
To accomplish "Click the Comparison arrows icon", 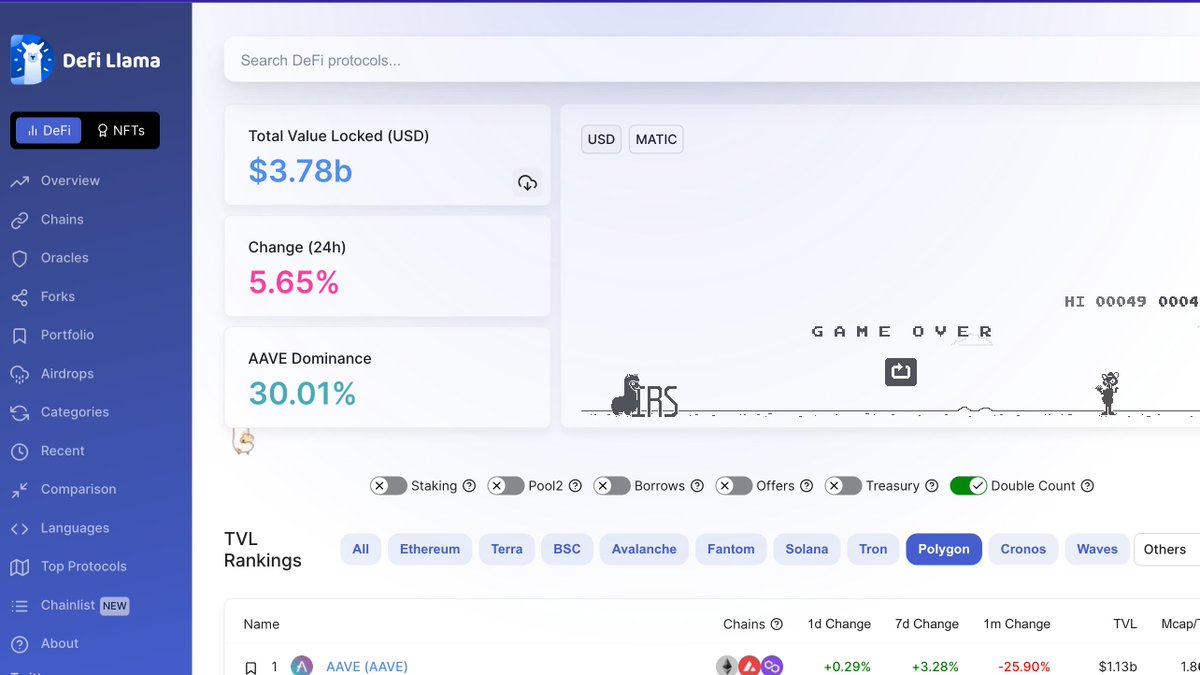I will pos(20,490).
